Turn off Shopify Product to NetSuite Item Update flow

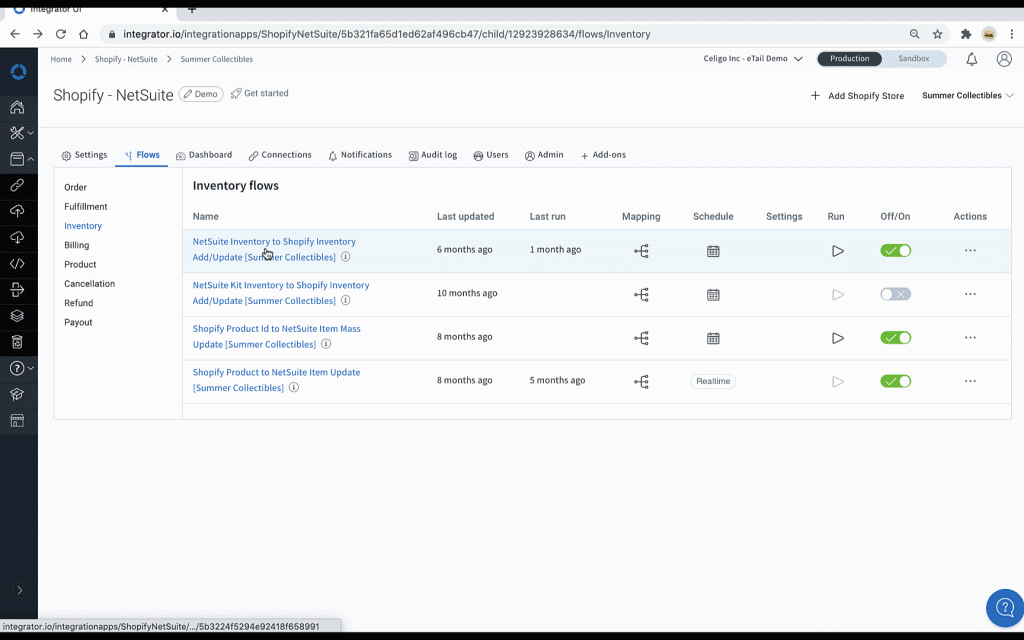895,381
